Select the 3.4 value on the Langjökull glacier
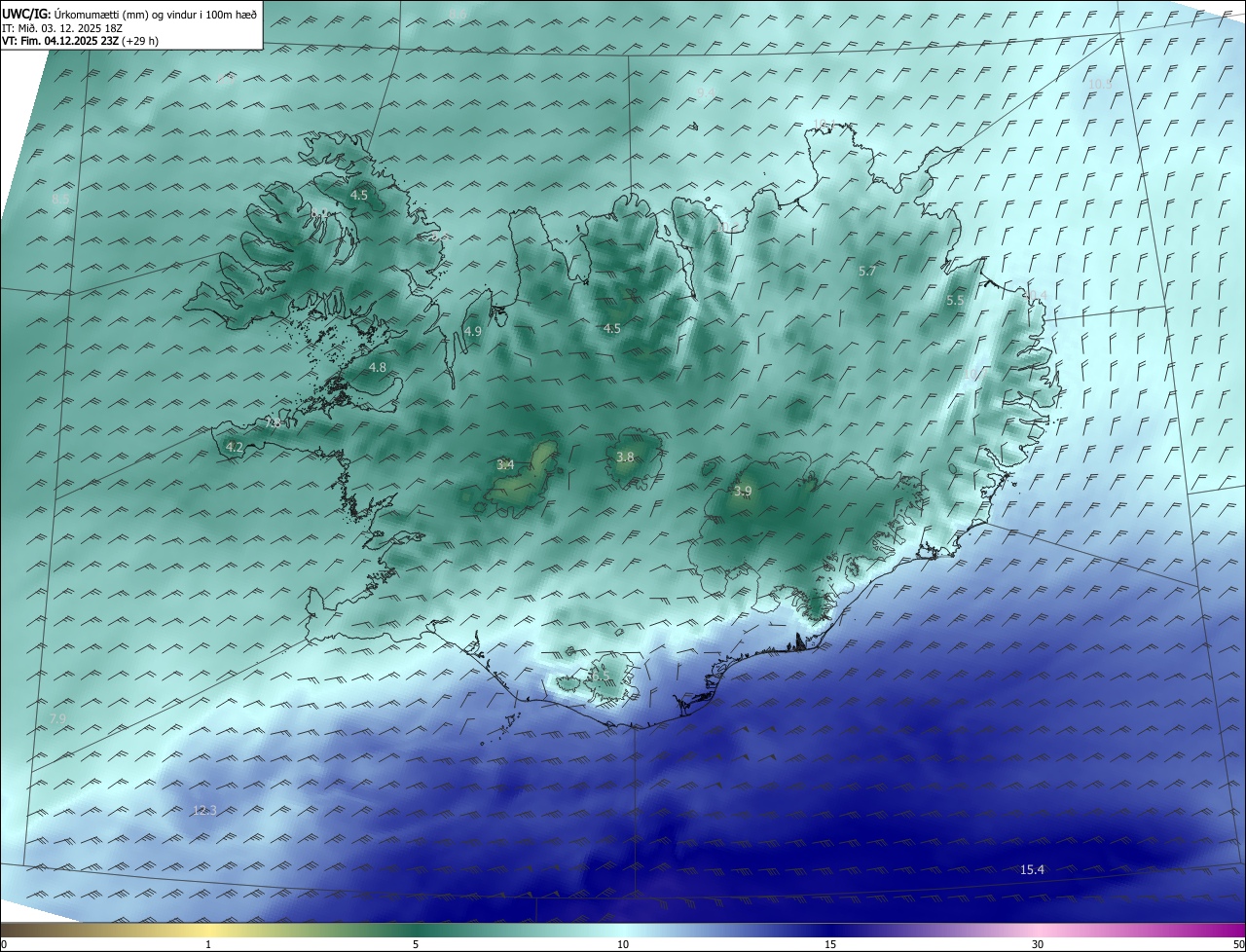 point(505,464)
